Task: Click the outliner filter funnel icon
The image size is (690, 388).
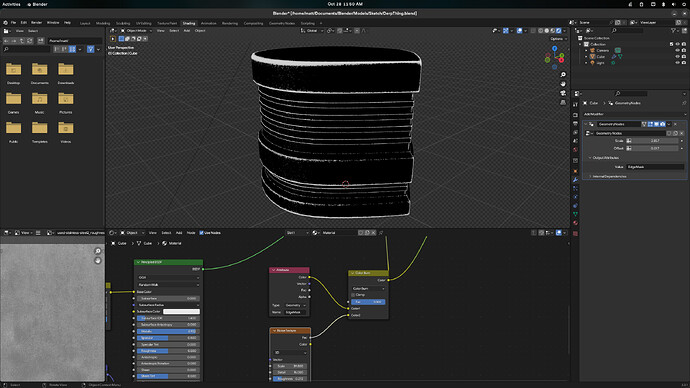Action: coord(673,30)
